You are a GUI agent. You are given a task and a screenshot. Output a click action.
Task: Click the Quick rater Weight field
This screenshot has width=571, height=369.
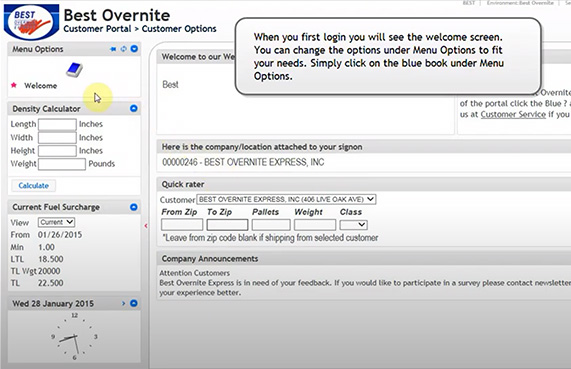(x=315, y=225)
